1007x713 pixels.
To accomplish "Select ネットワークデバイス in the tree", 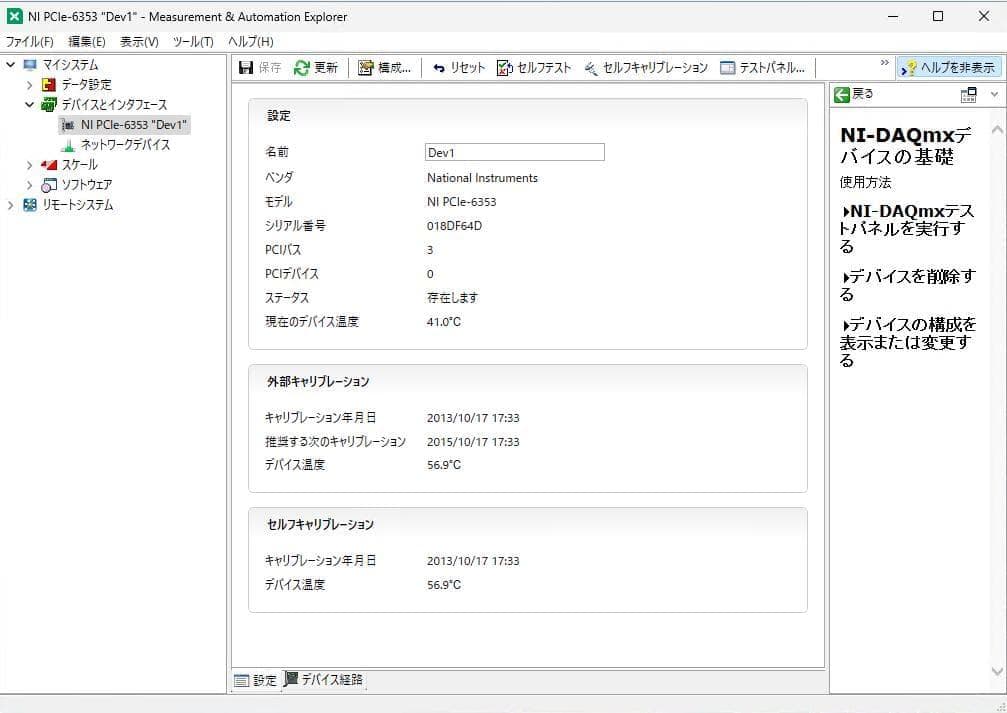I will (x=125, y=145).
